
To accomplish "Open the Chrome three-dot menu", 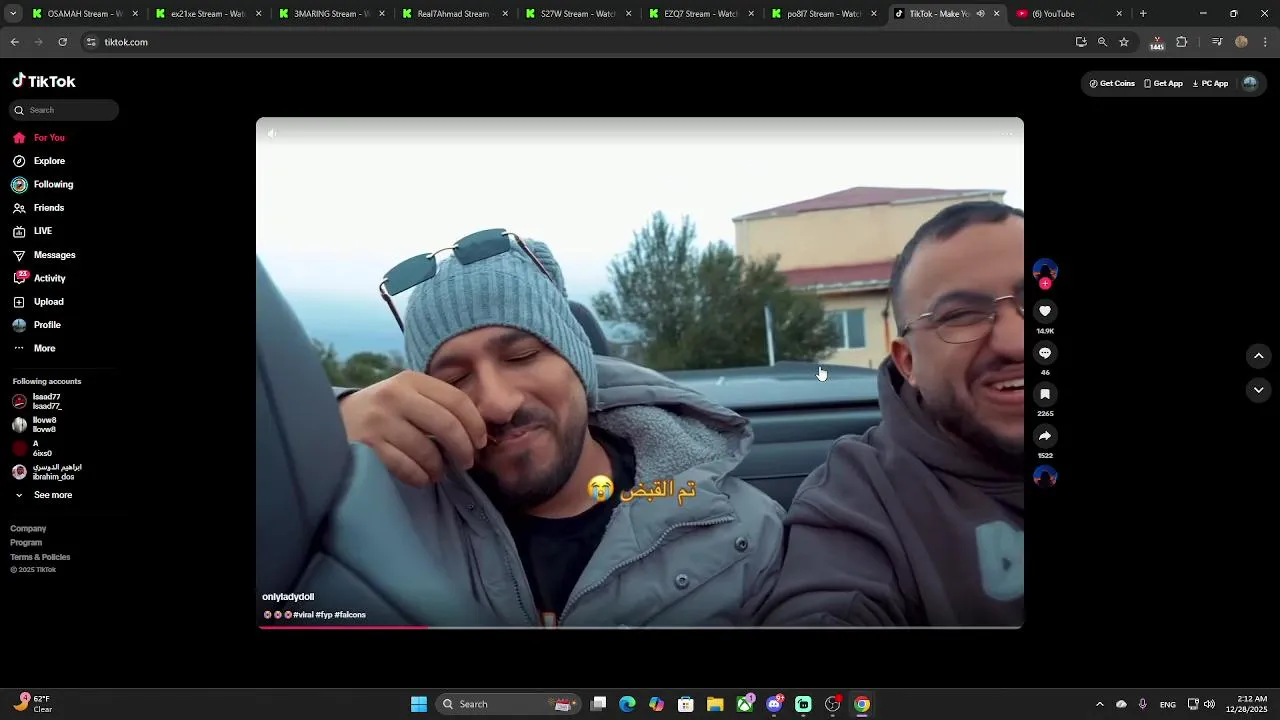I will click(x=1266, y=42).
